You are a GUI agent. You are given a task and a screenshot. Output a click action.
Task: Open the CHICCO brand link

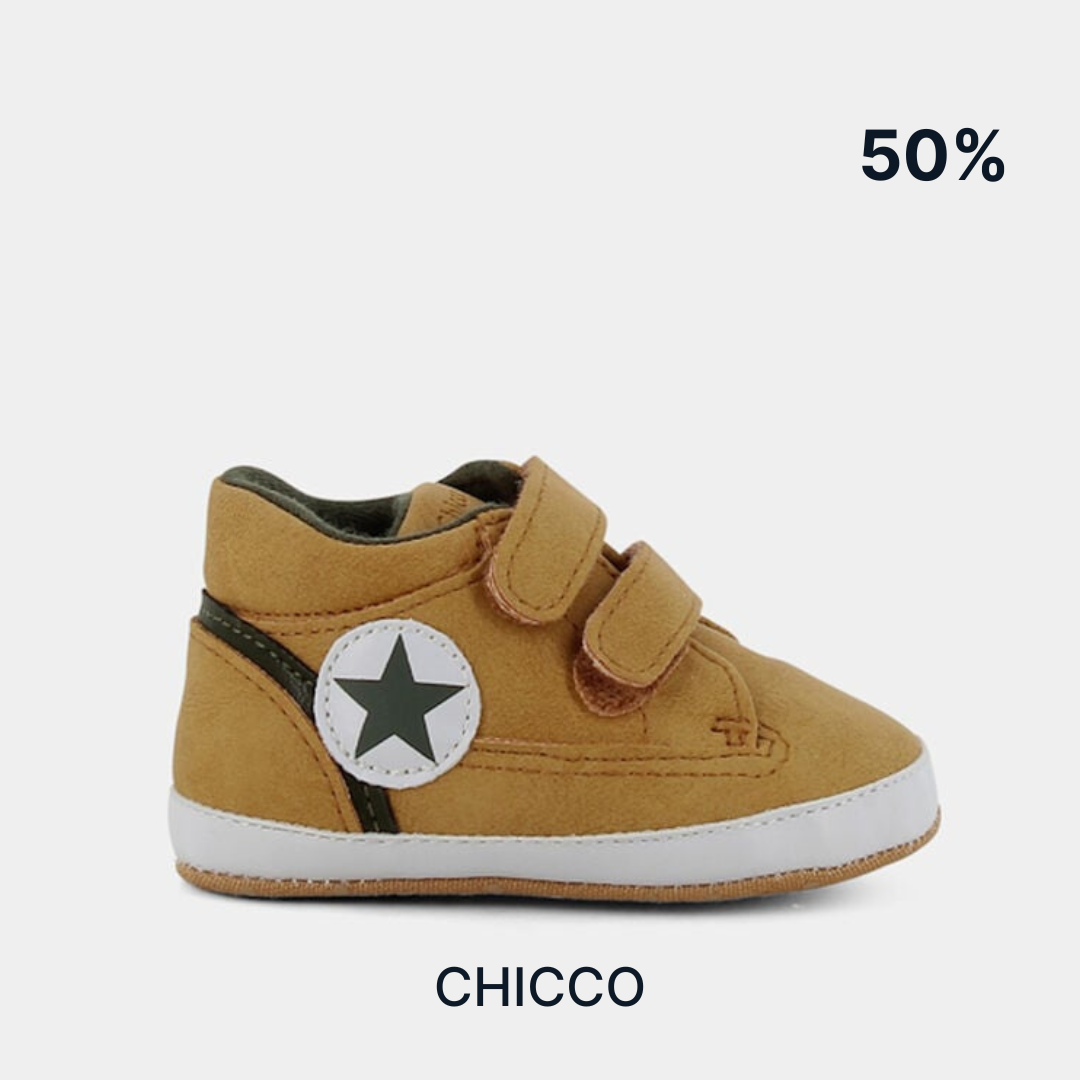(540, 986)
